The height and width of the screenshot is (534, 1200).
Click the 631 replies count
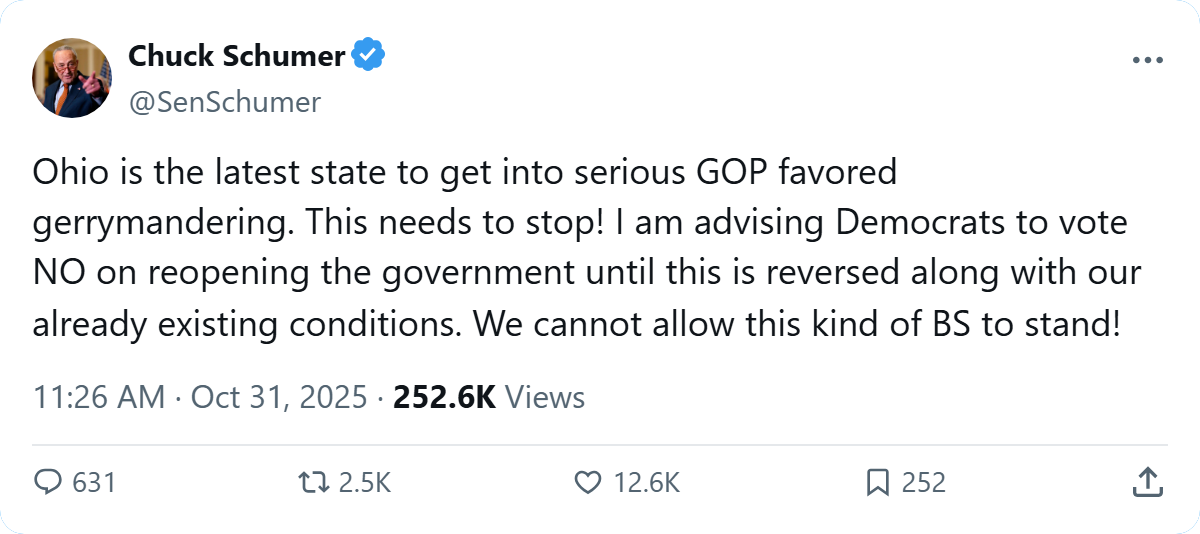95,483
